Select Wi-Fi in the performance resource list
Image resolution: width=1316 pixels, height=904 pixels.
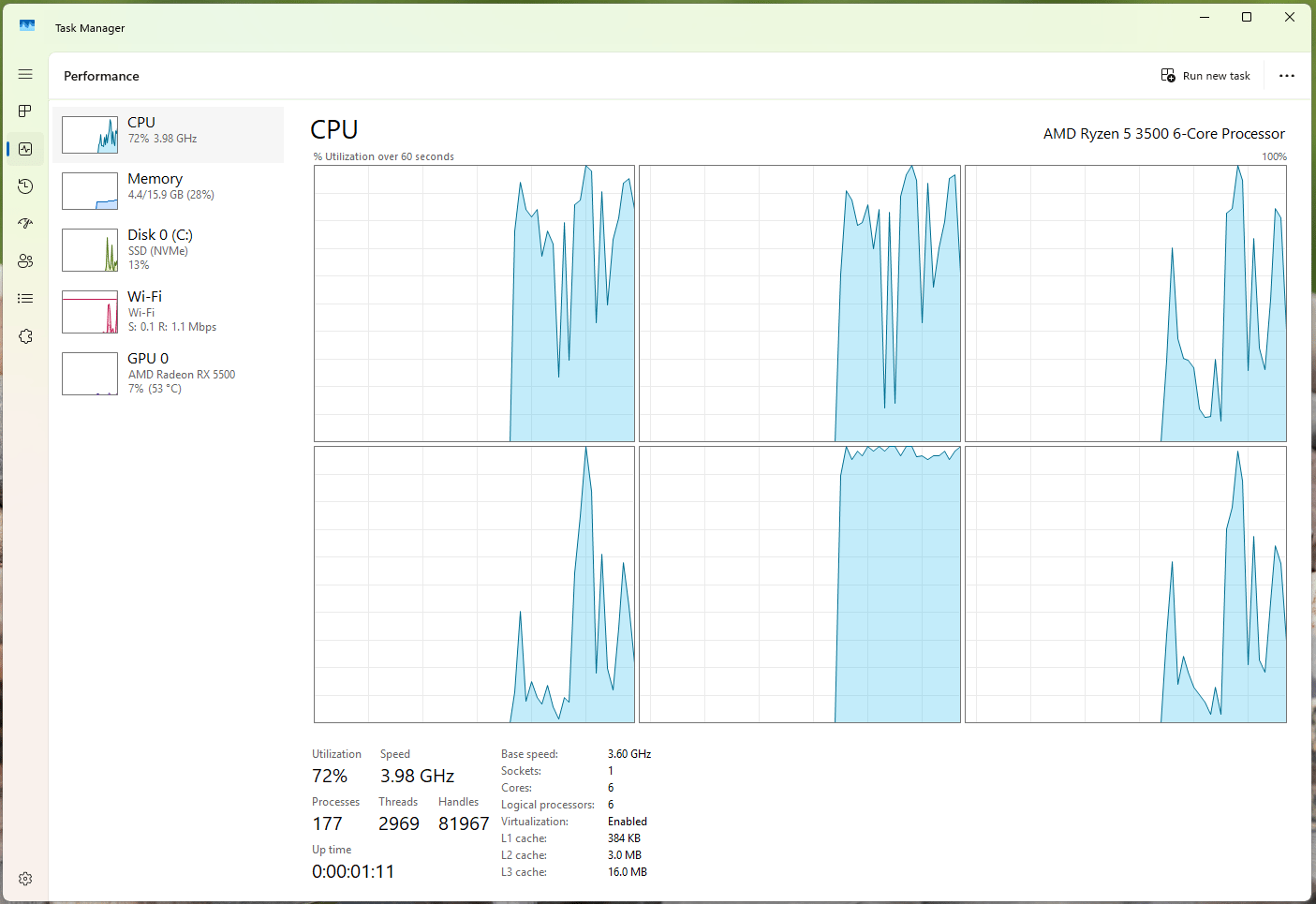coord(169,312)
